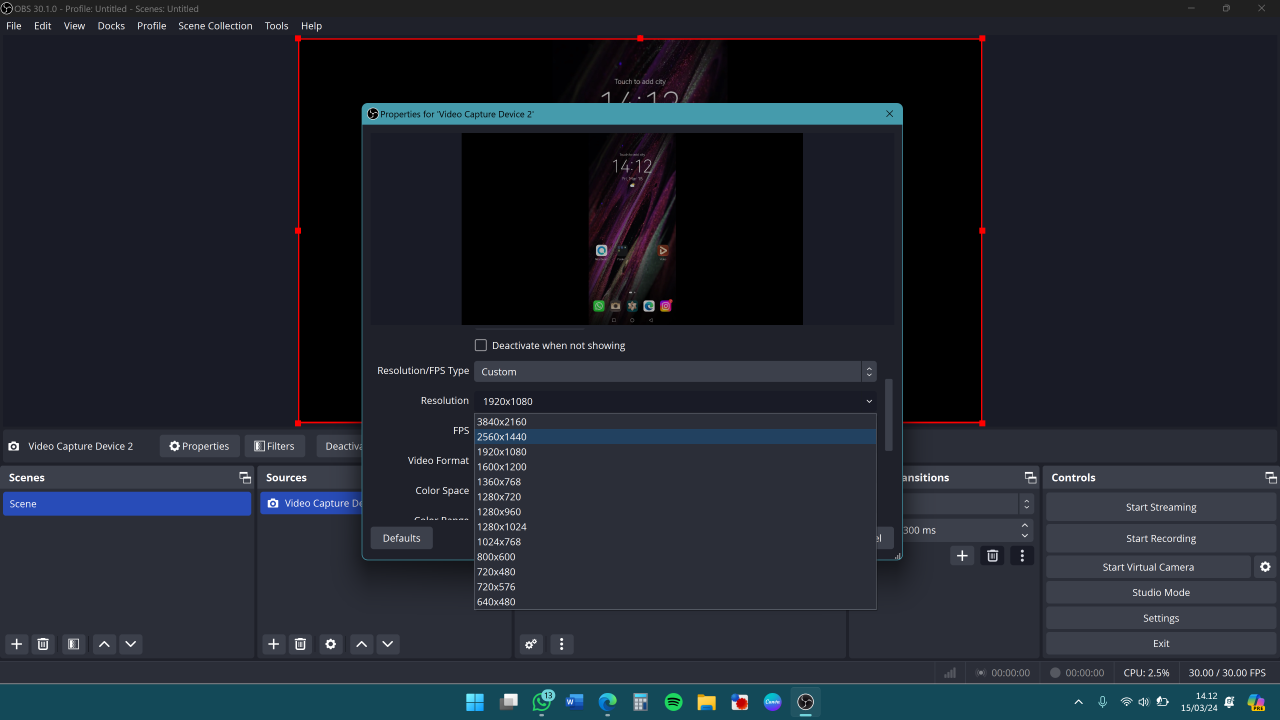Add a new scene with the plus icon
The image size is (1280, 720).
15,644
